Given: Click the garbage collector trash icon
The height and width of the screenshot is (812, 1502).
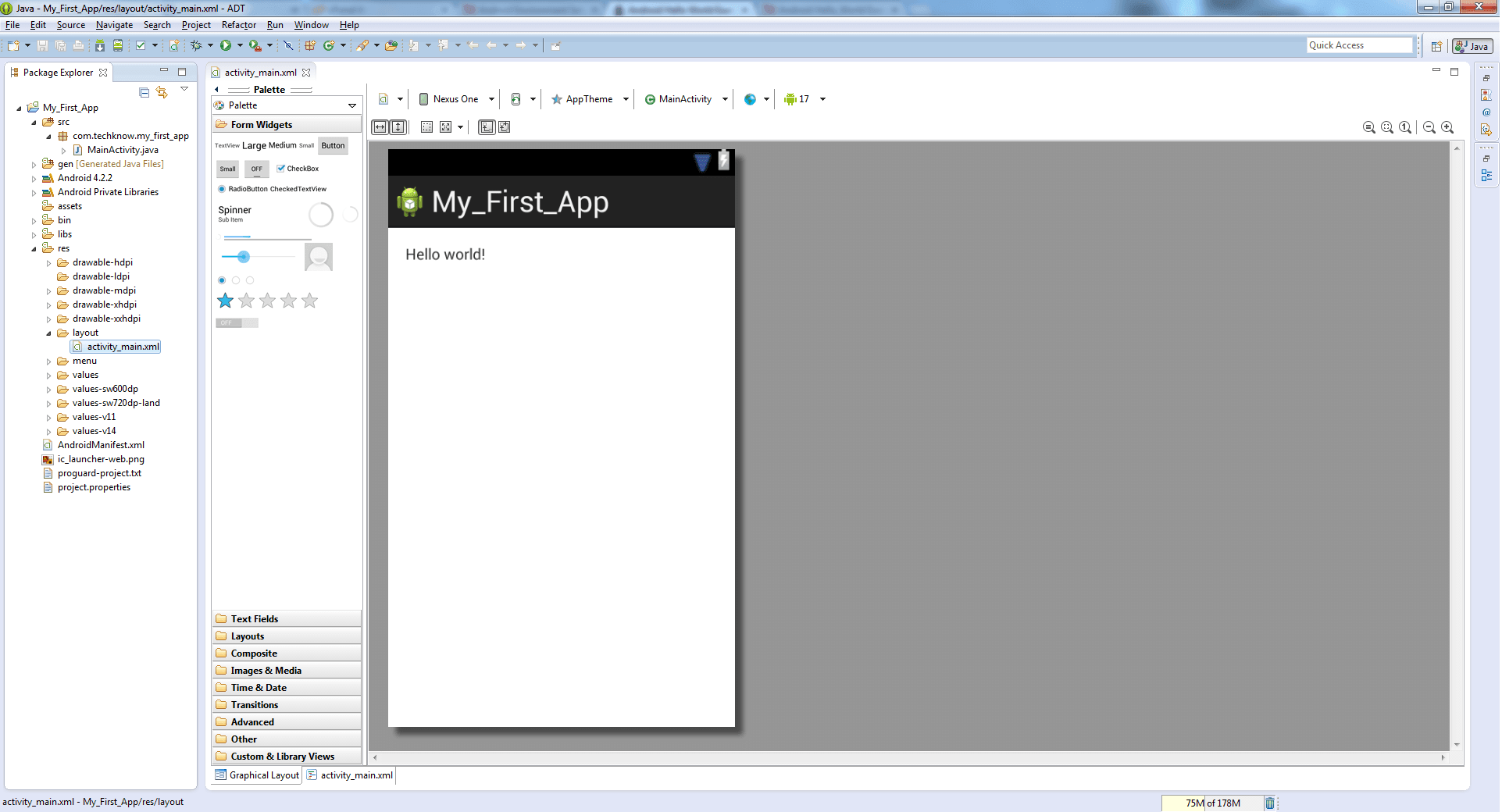Looking at the screenshot, I should tap(1270, 803).
